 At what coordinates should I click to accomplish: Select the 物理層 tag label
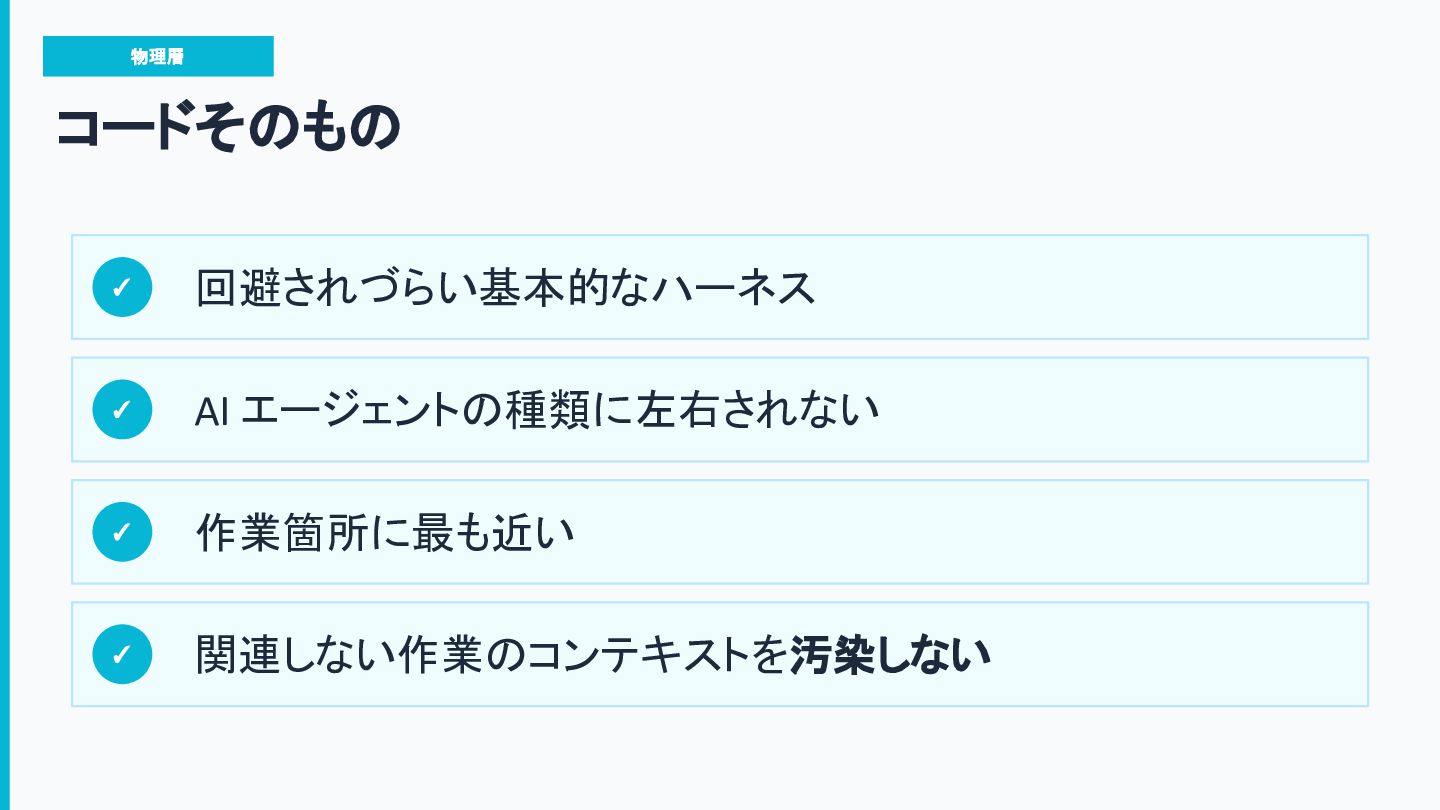tap(158, 57)
